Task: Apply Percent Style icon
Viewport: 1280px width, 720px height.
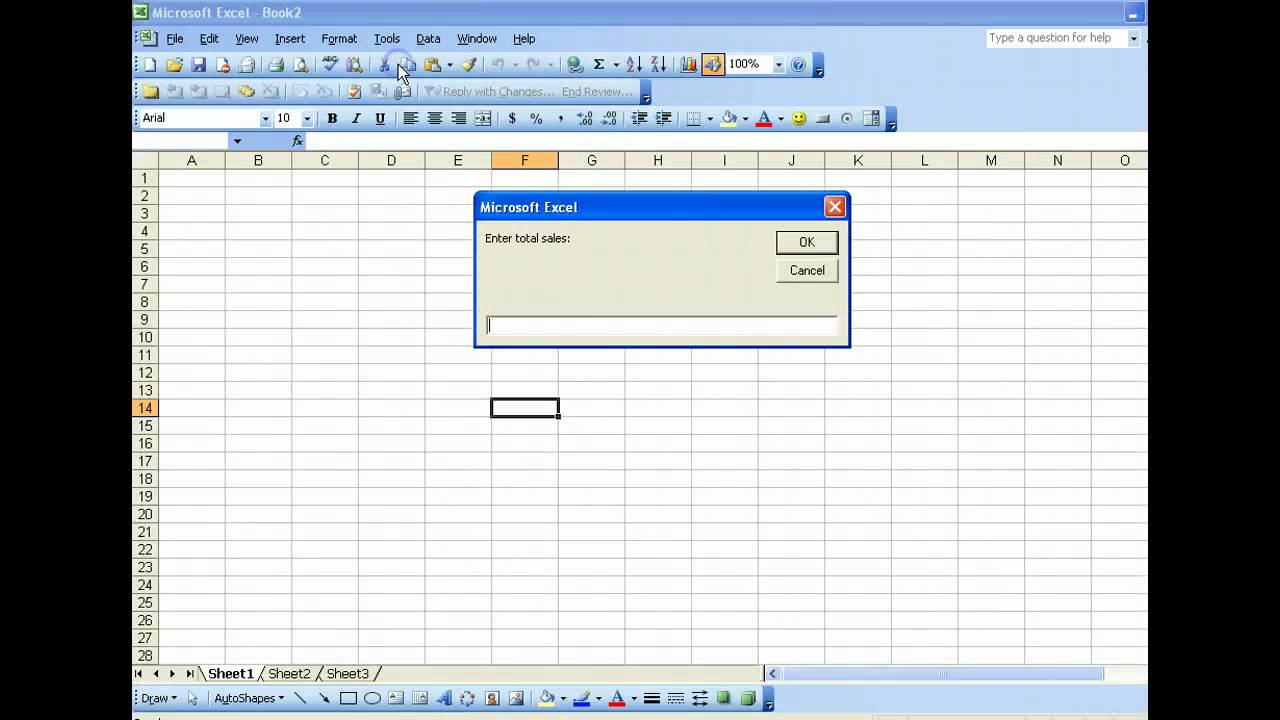Action: (x=536, y=118)
